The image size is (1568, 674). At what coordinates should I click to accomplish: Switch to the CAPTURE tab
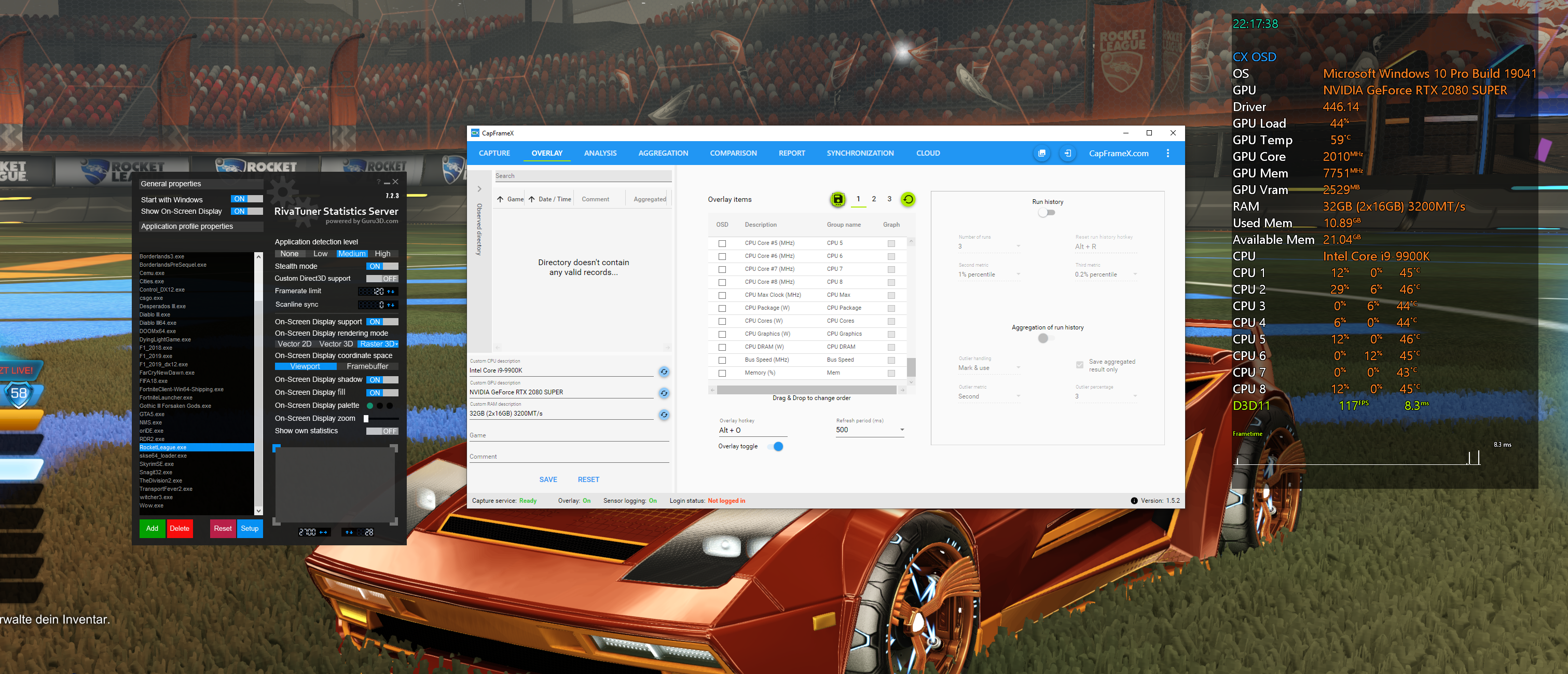pos(494,154)
